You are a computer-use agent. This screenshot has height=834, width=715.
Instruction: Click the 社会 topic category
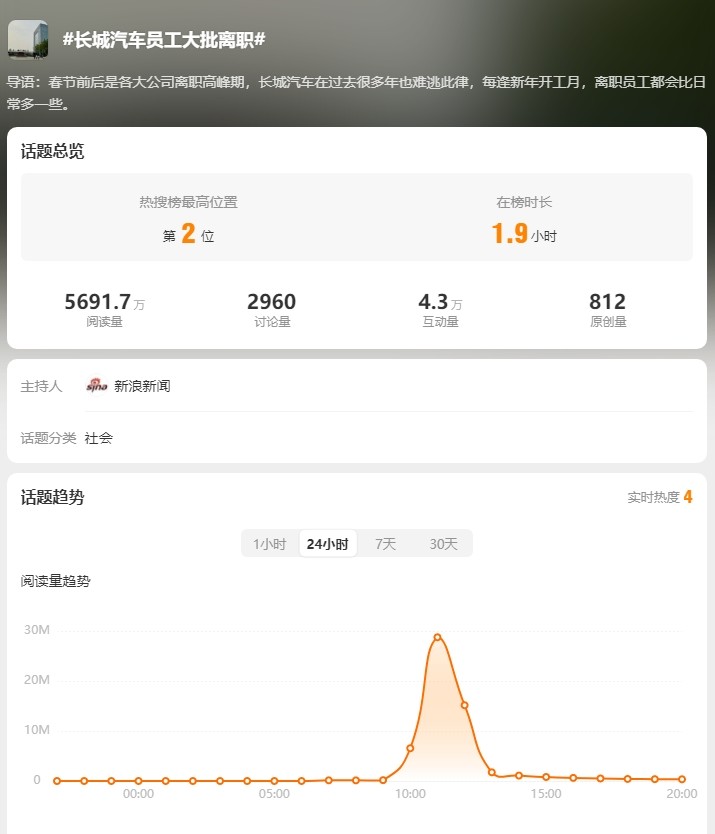[x=98, y=438]
